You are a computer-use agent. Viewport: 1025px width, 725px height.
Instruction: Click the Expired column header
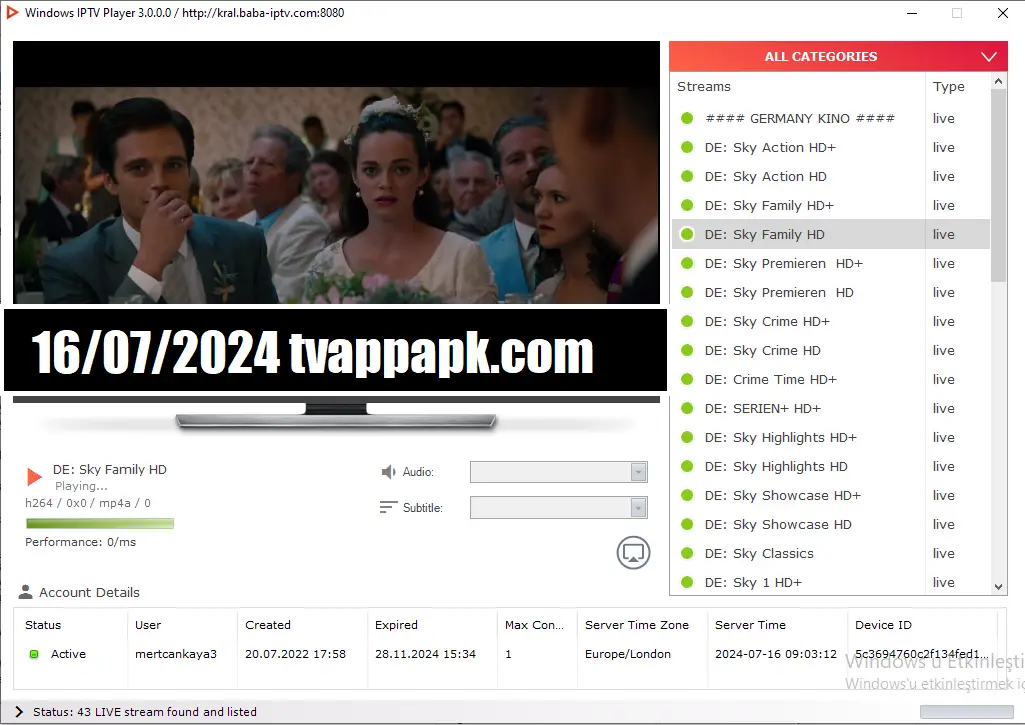(x=396, y=625)
